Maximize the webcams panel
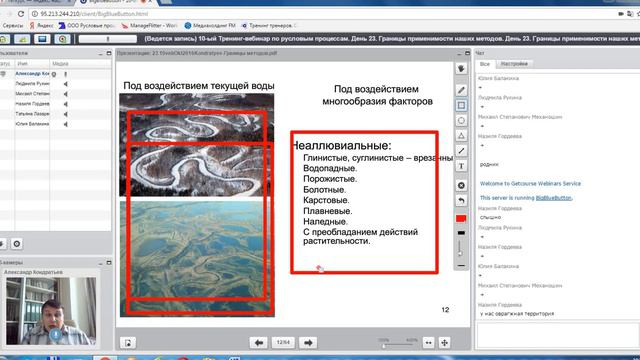 click(109, 263)
